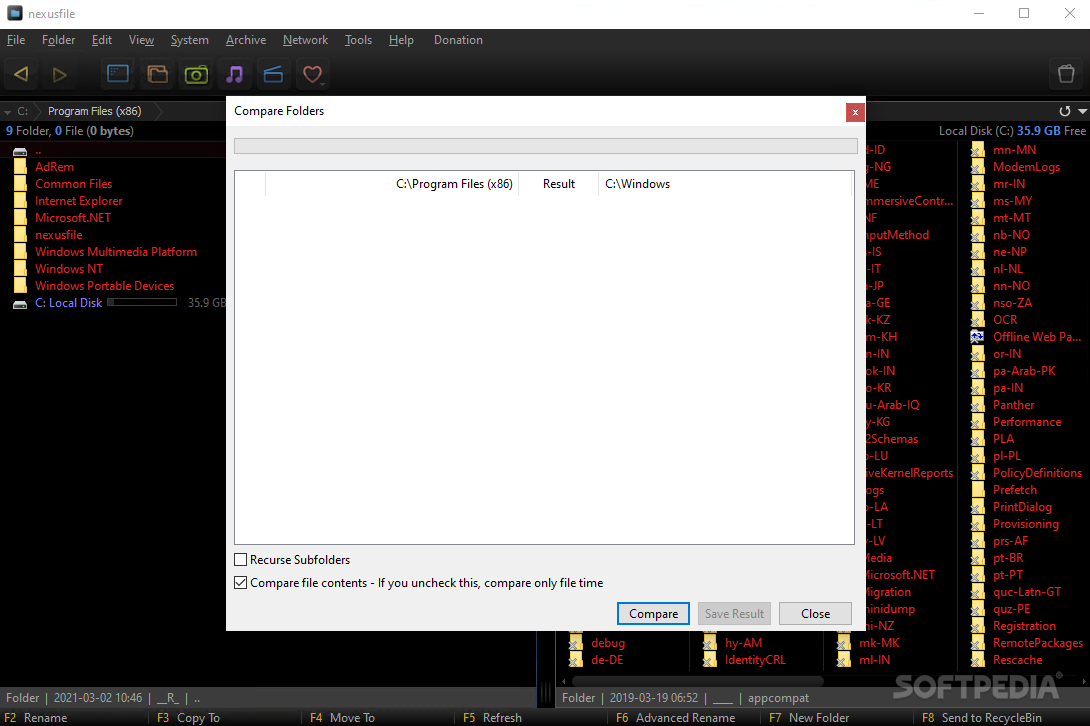Click the PolicyDefinitions folder icon

pyautogui.click(x=977, y=473)
